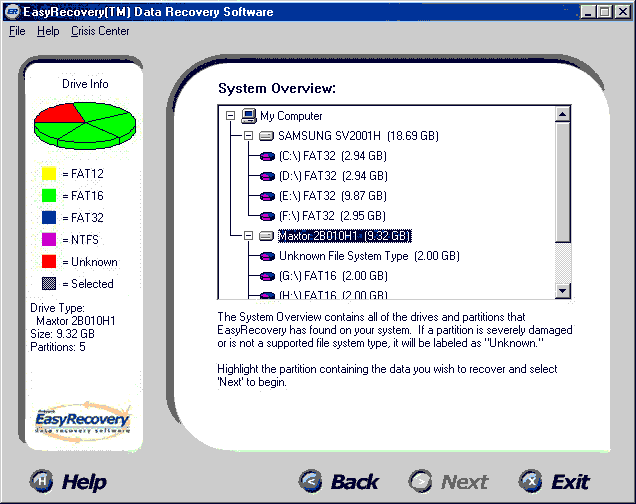Collapse the Maxtor 2B010H1 drive node
The image size is (636, 504).
tap(248, 236)
